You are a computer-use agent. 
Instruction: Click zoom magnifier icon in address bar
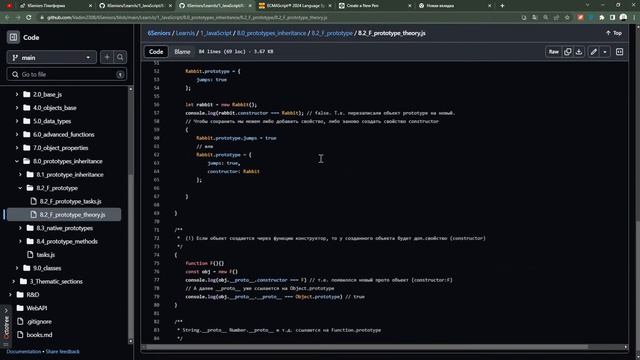[x=546, y=18]
